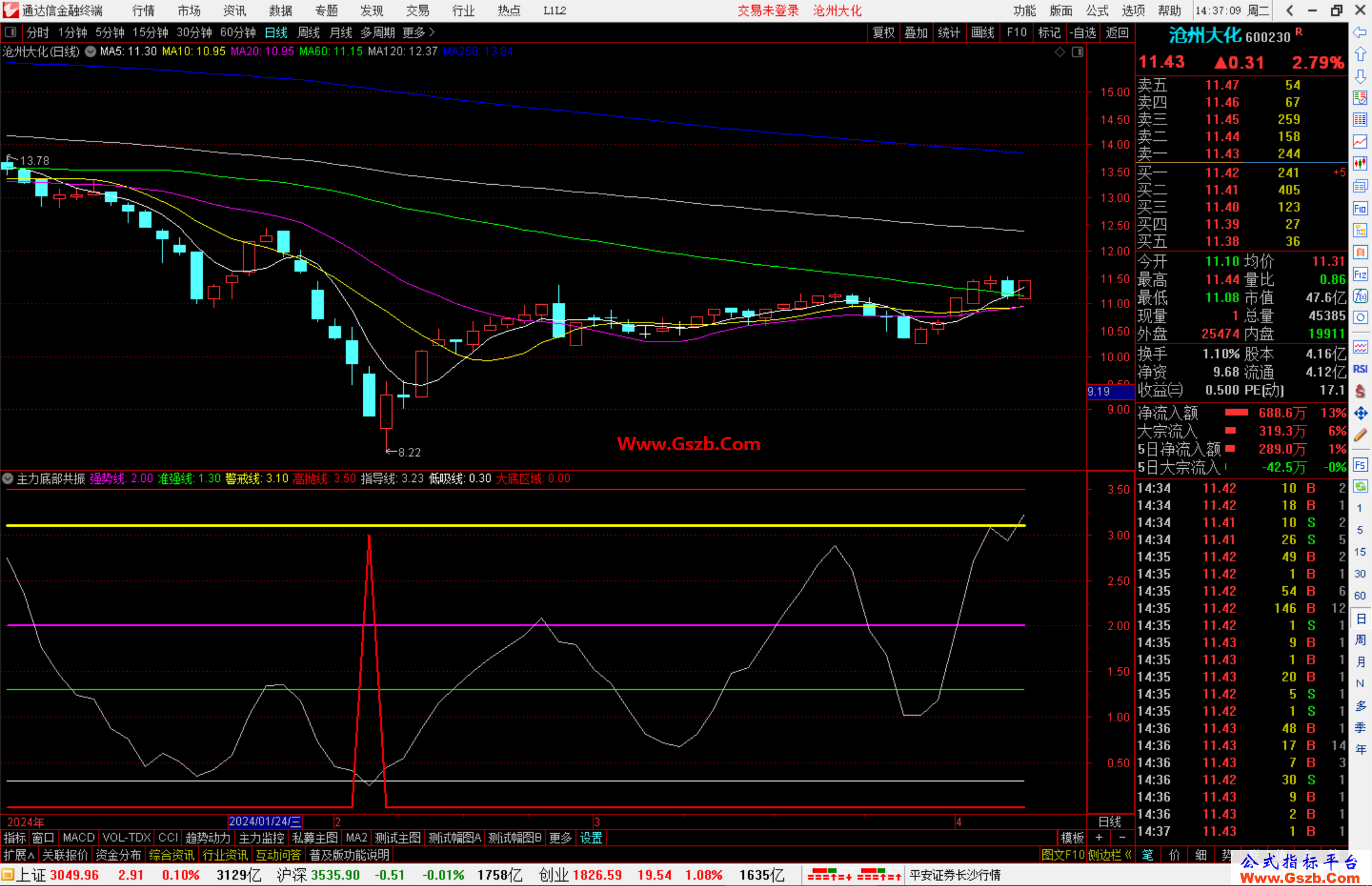Click the back arrow icon in title bar

tap(1289, 10)
